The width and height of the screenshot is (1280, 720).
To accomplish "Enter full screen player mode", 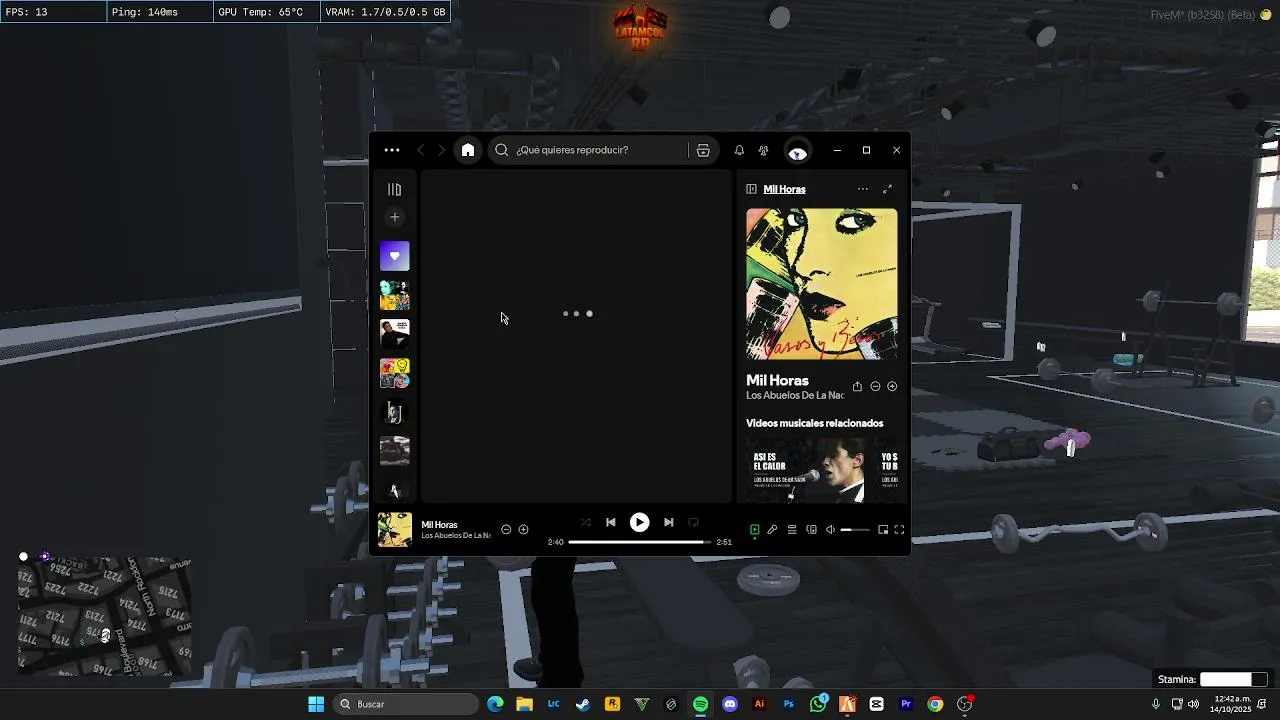I will tap(899, 530).
